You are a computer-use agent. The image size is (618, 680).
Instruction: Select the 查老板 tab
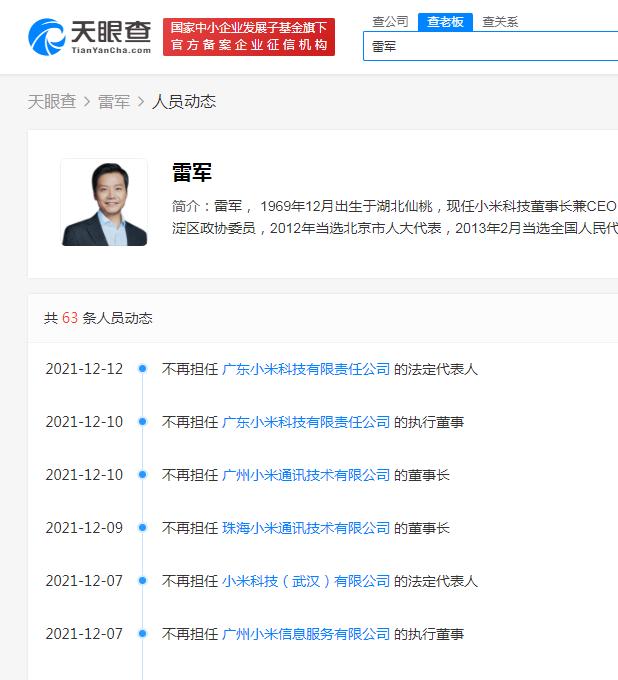pos(445,22)
